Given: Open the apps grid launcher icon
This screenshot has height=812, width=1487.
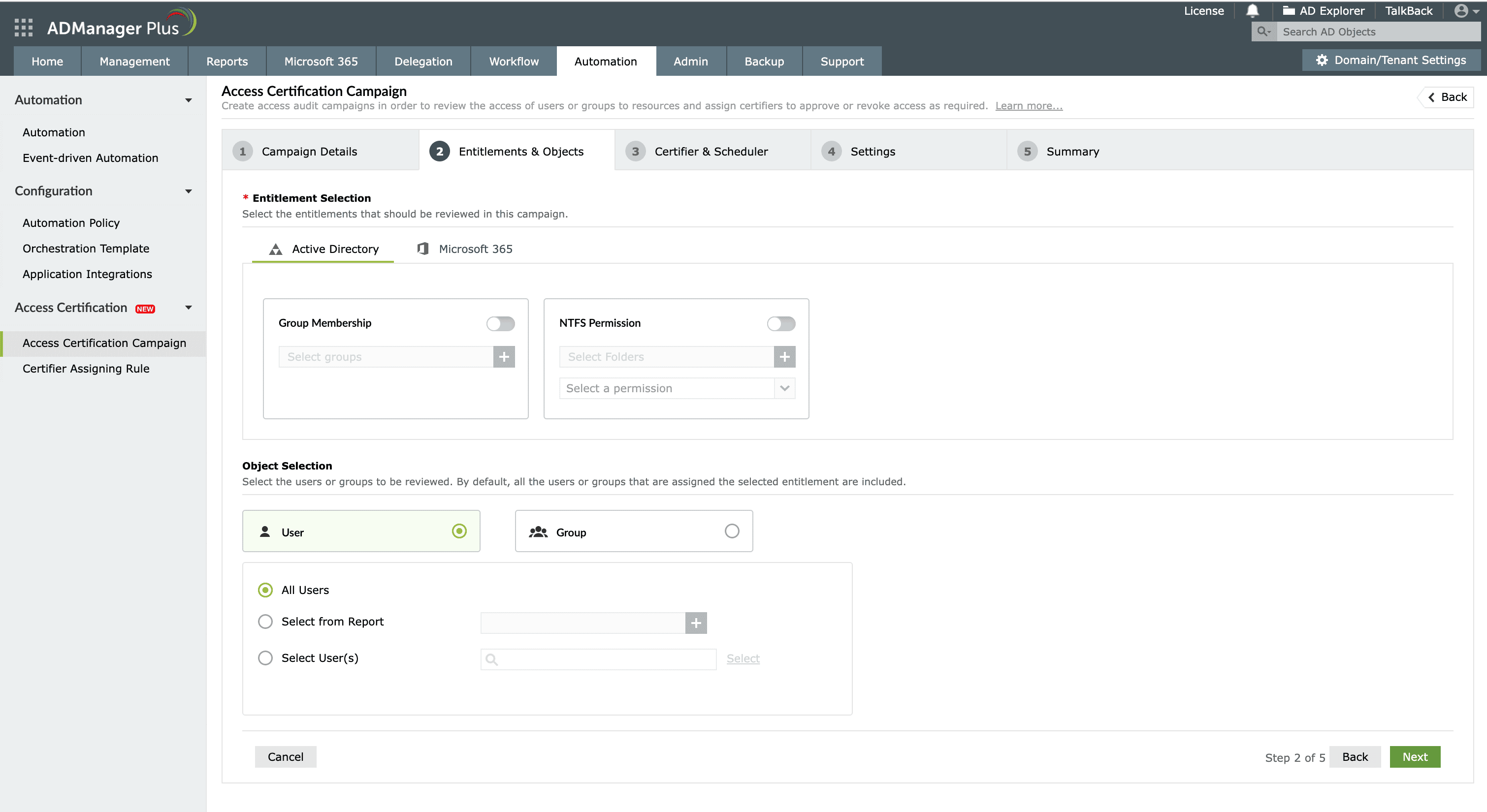Looking at the screenshot, I should click(x=23, y=28).
